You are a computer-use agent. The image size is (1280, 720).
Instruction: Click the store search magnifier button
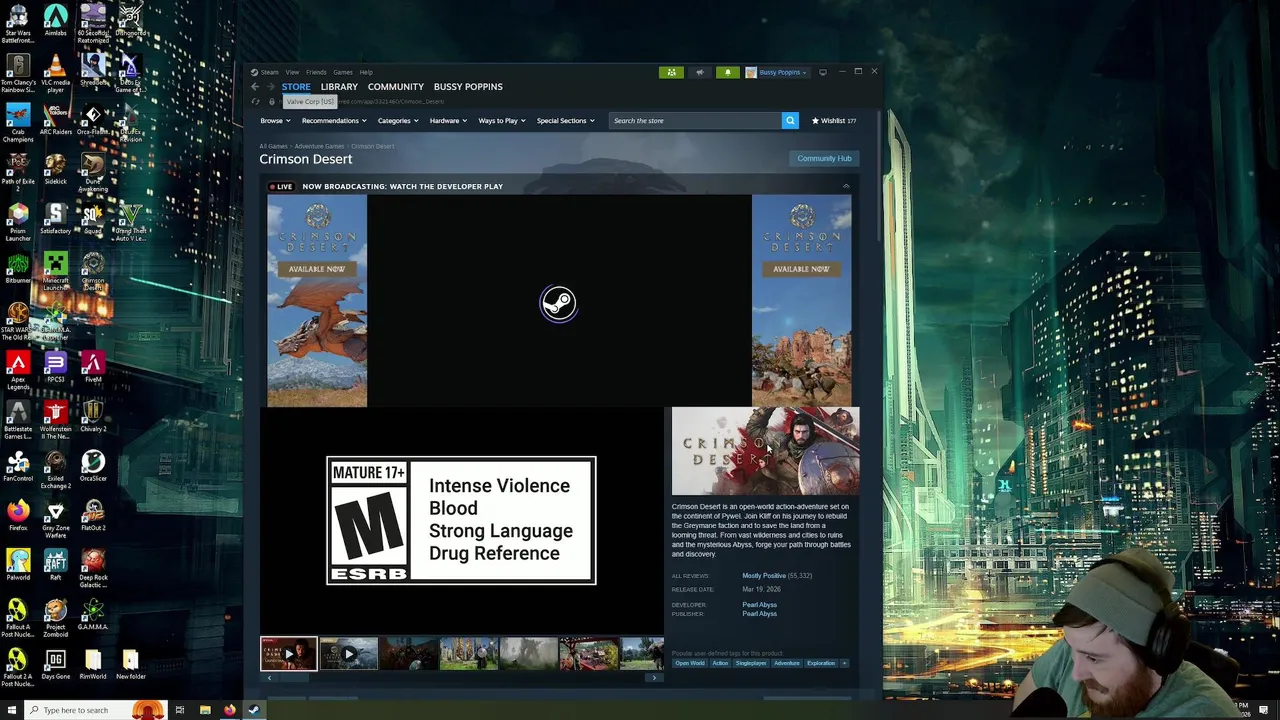[x=790, y=121]
